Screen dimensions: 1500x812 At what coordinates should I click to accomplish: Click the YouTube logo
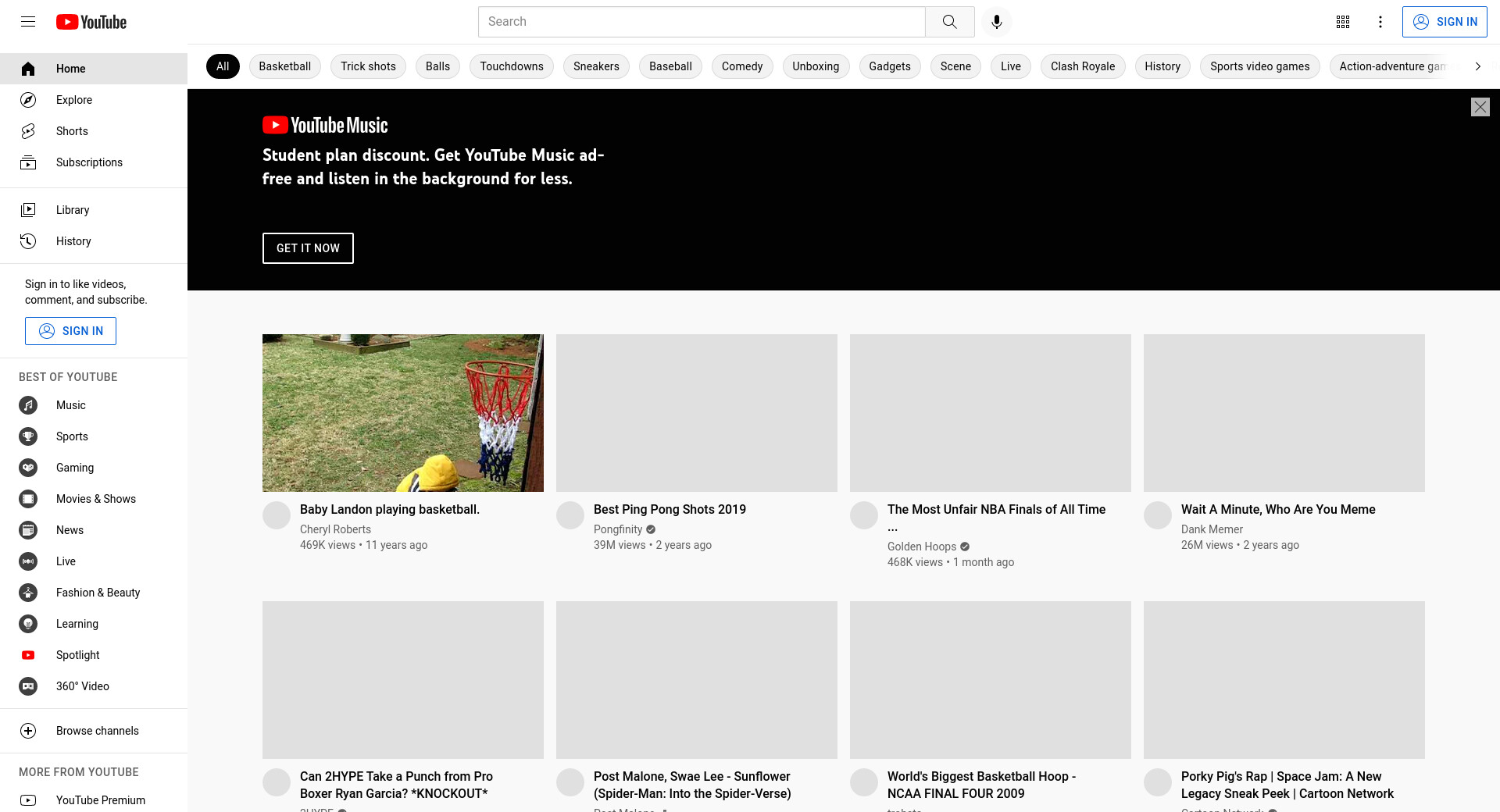click(x=91, y=22)
